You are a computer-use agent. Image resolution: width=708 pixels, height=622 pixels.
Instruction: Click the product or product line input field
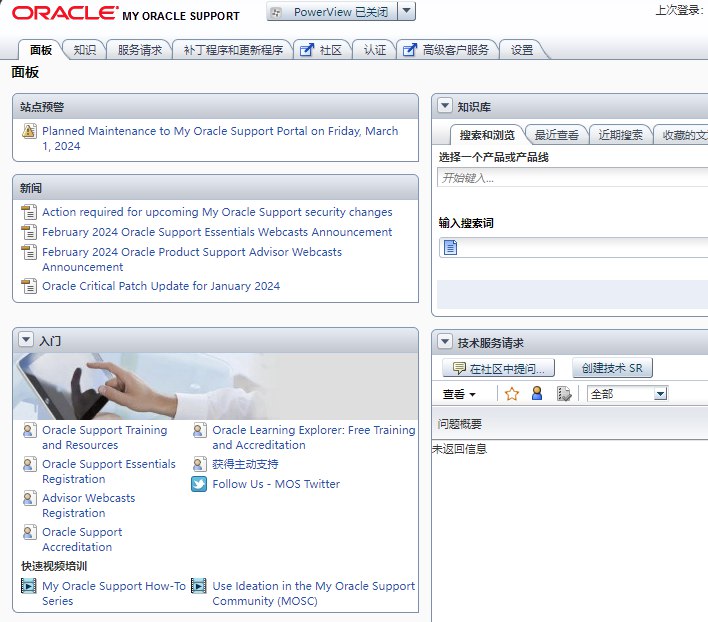click(x=572, y=178)
